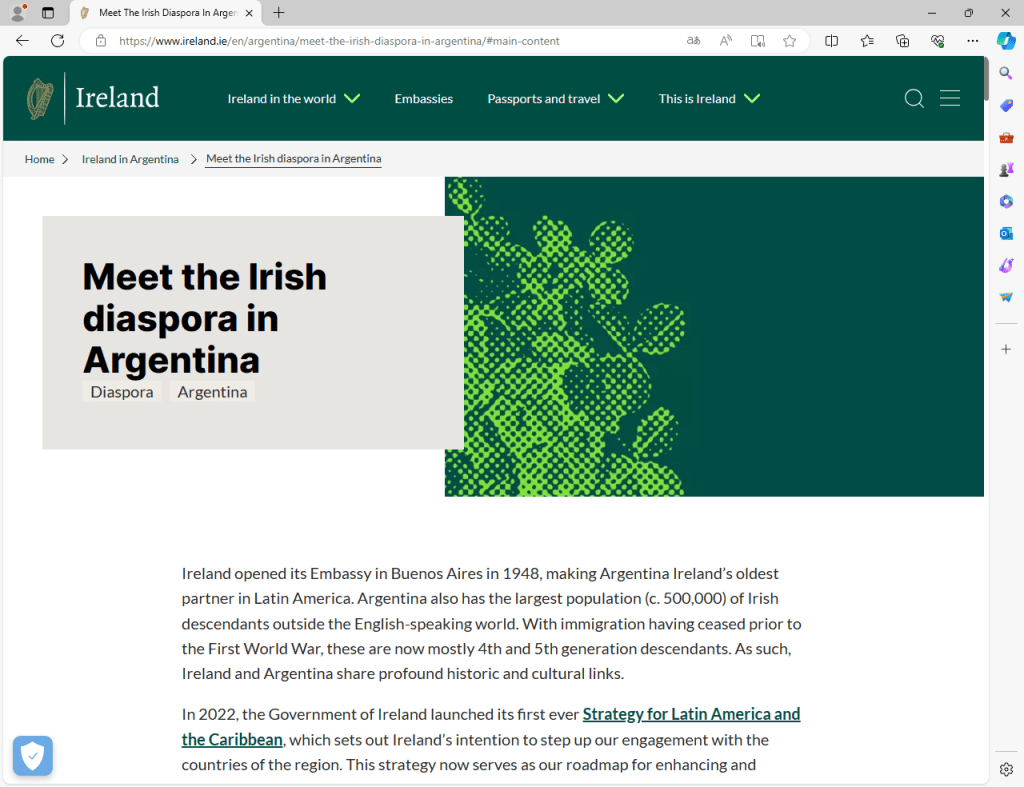Open Outlook icon in Edge sidebar
The image size is (1024, 787).
pyautogui.click(x=1006, y=233)
